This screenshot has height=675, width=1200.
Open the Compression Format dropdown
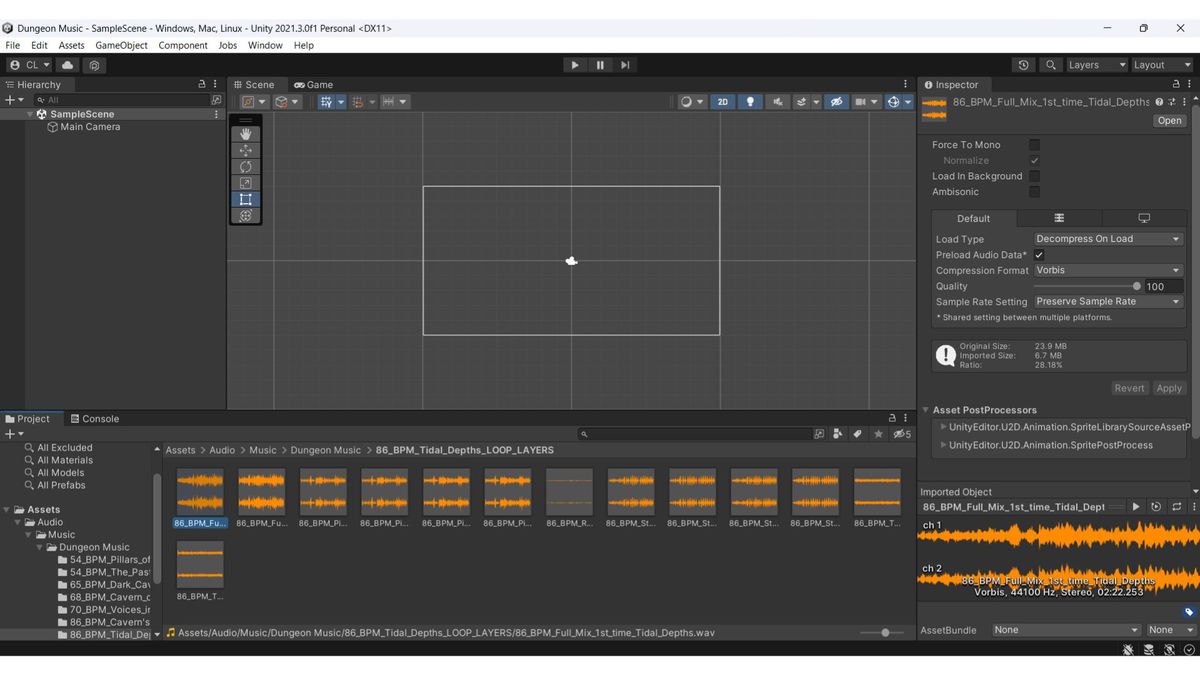pos(1107,270)
